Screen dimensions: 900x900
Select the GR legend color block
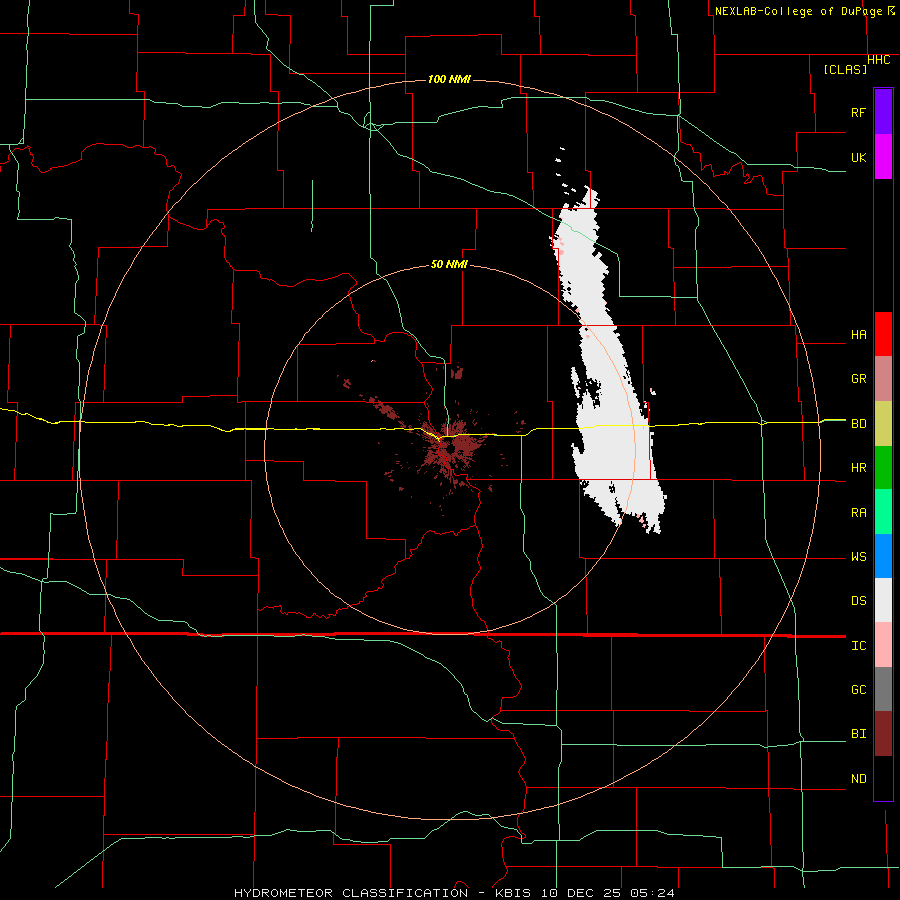pos(883,379)
